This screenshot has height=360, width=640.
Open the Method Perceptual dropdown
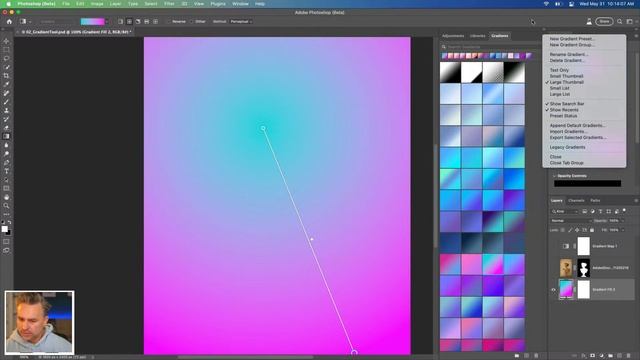click(x=241, y=22)
